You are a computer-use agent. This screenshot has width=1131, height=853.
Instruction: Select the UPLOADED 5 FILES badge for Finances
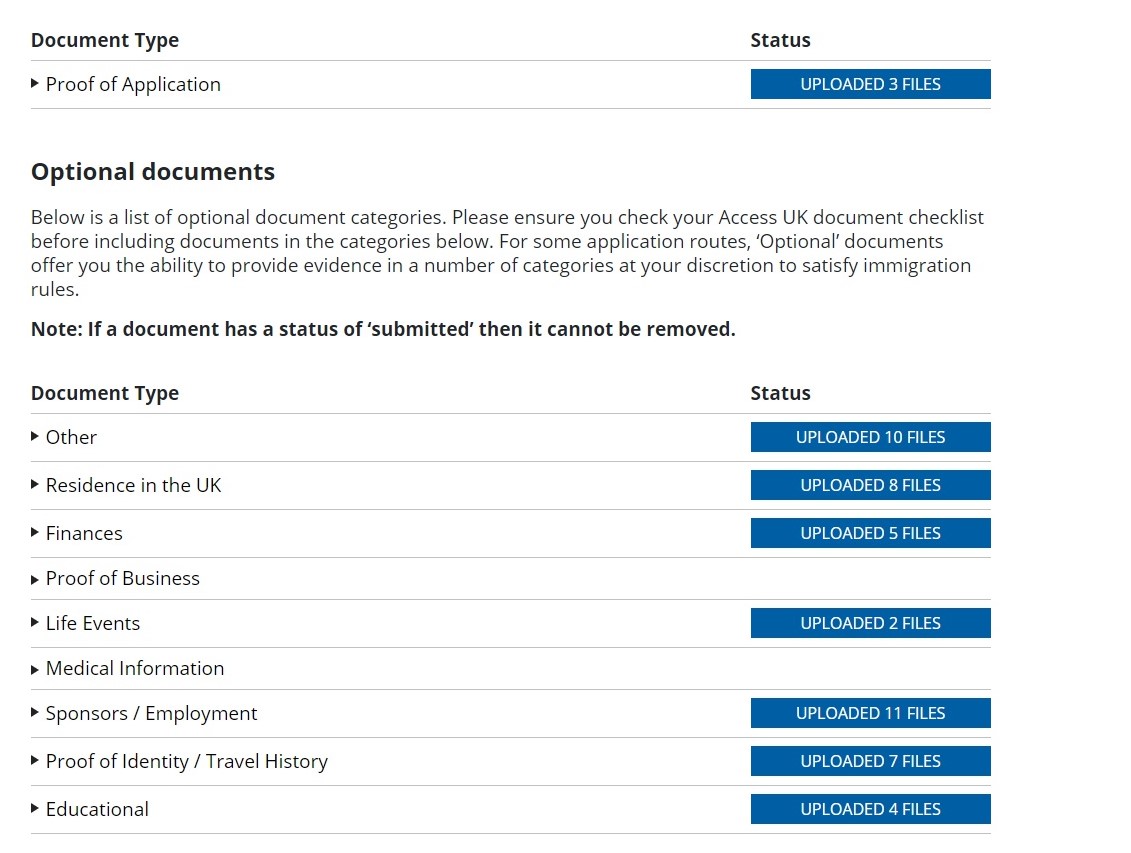870,533
